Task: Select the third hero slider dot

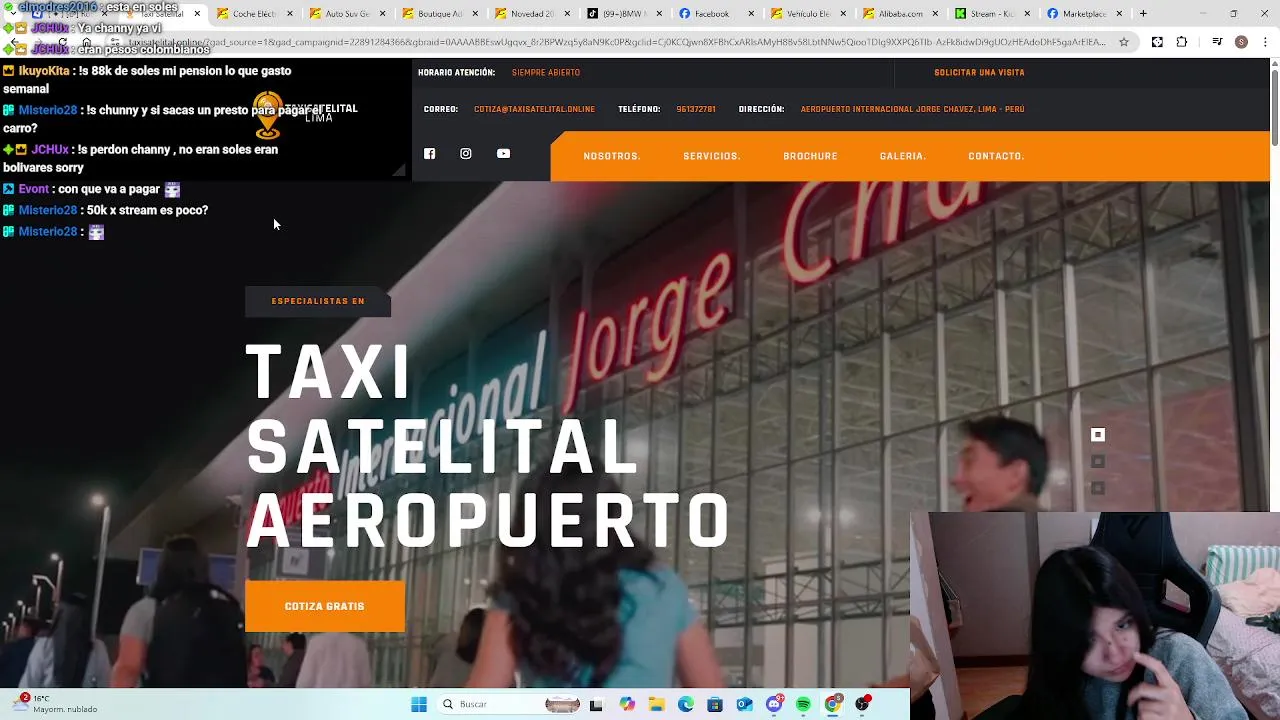Action: pyautogui.click(x=1098, y=488)
